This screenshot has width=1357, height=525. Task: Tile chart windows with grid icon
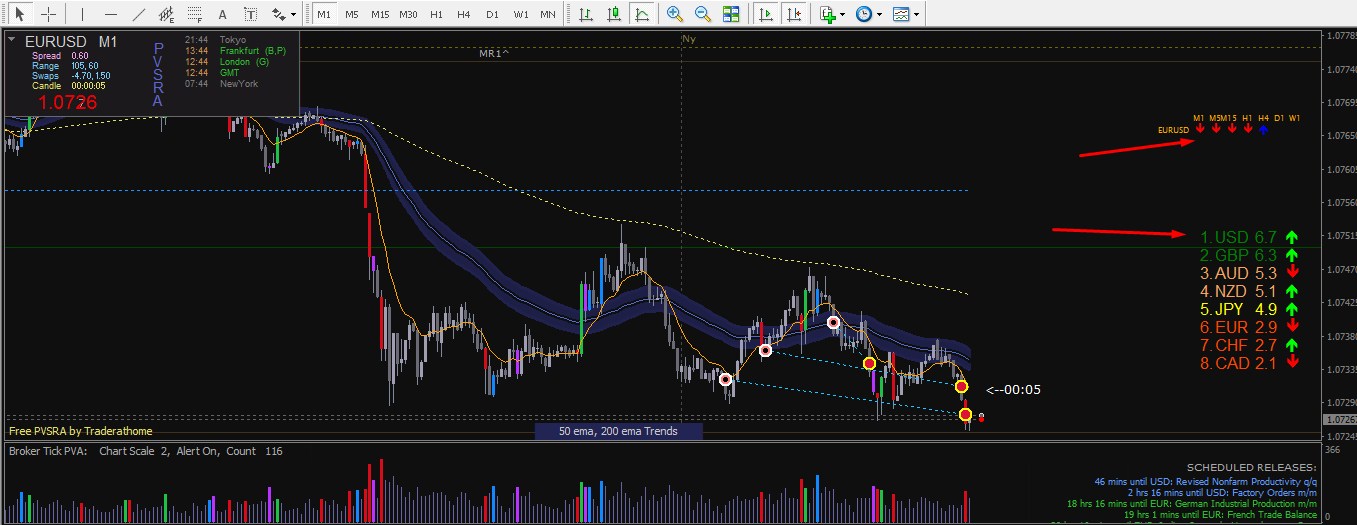pos(731,15)
